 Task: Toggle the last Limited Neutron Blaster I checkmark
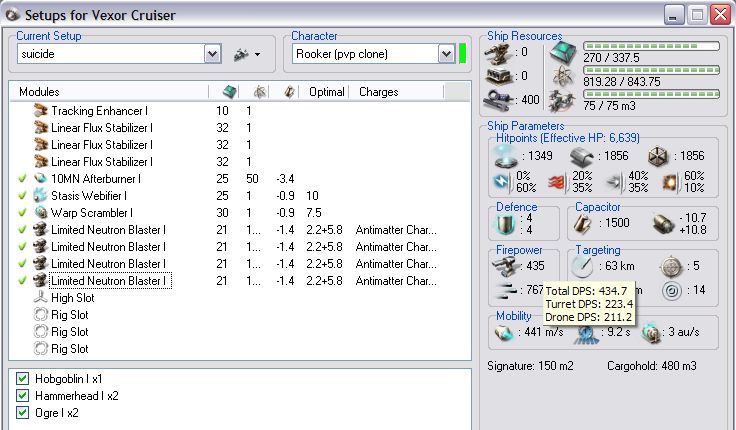(x=22, y=281)
